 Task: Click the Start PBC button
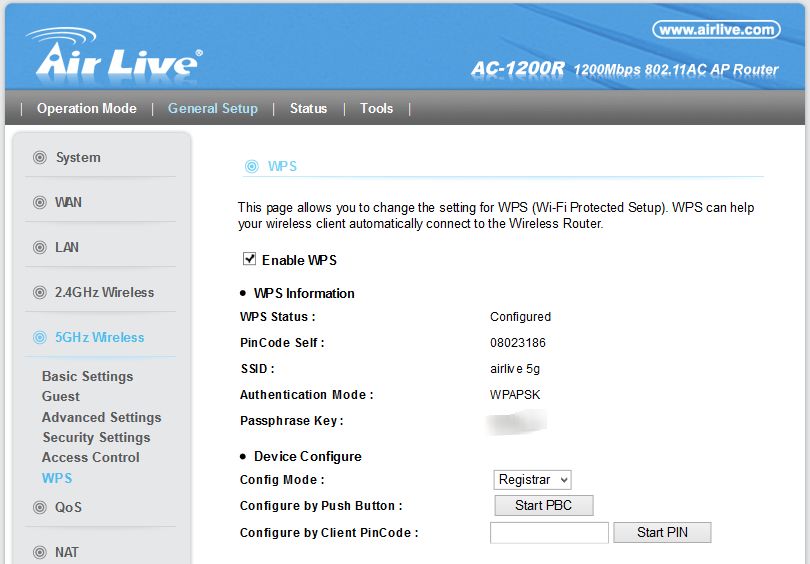click(543, 506)
